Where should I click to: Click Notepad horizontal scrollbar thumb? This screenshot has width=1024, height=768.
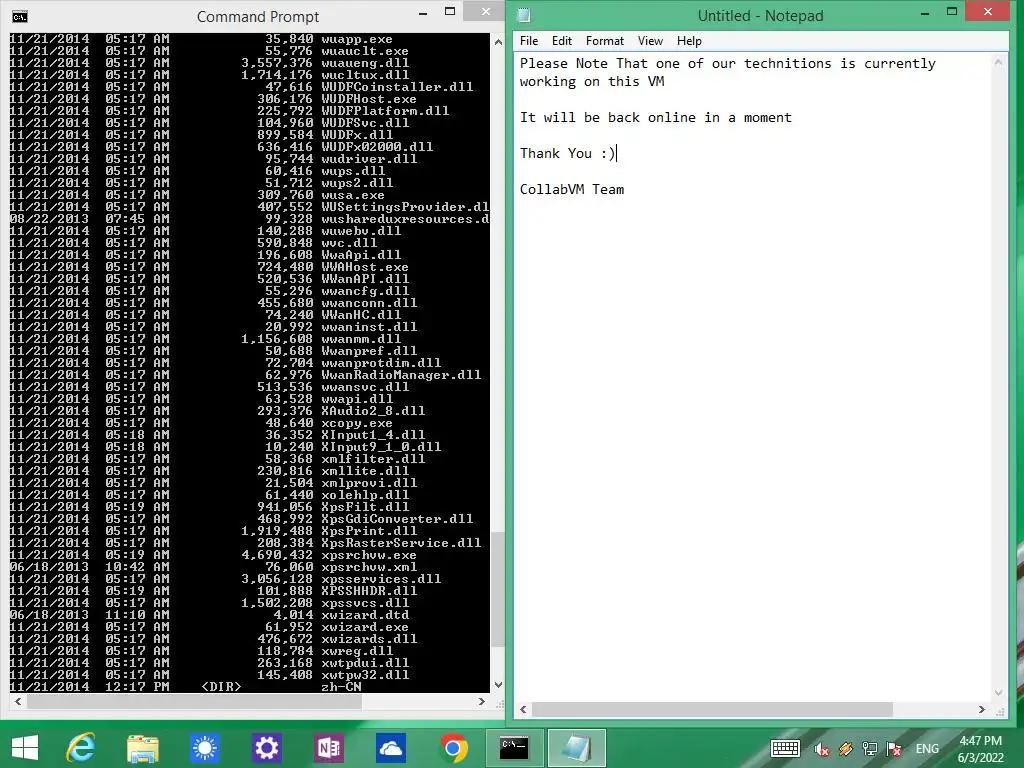click(x=712, y=709)
